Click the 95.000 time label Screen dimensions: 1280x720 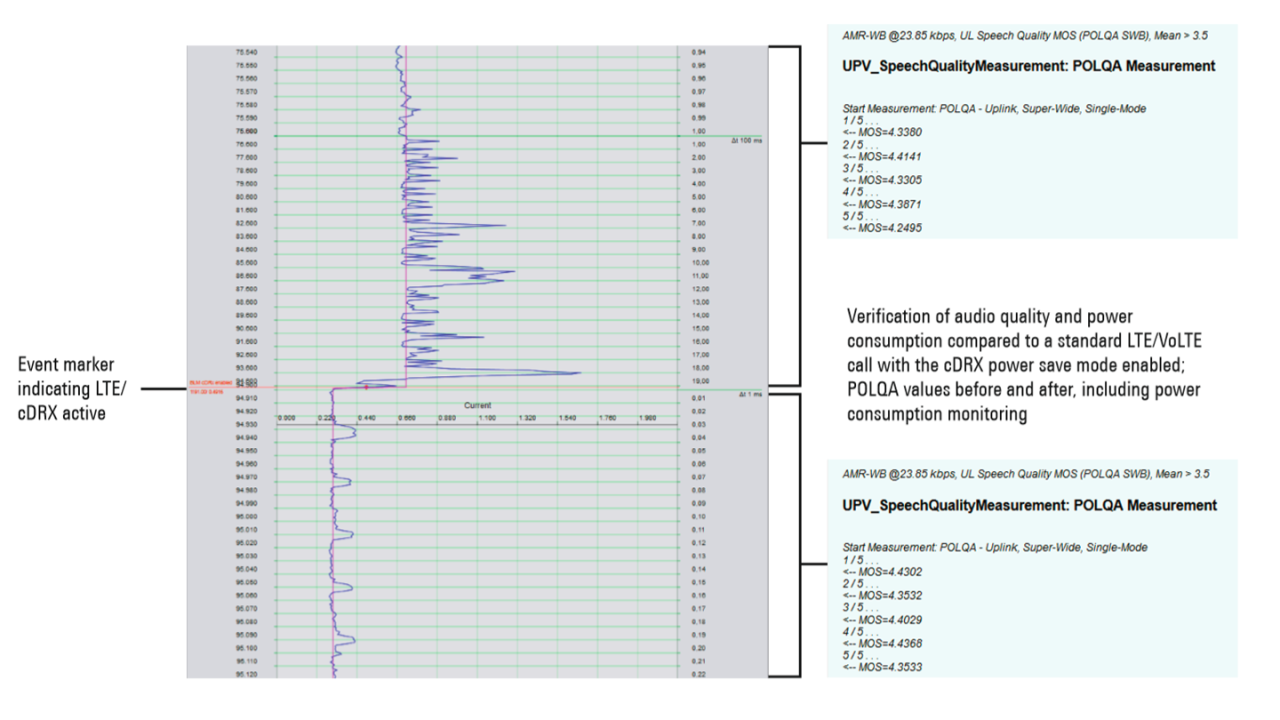pyautogui.click(x=246, y=516)
